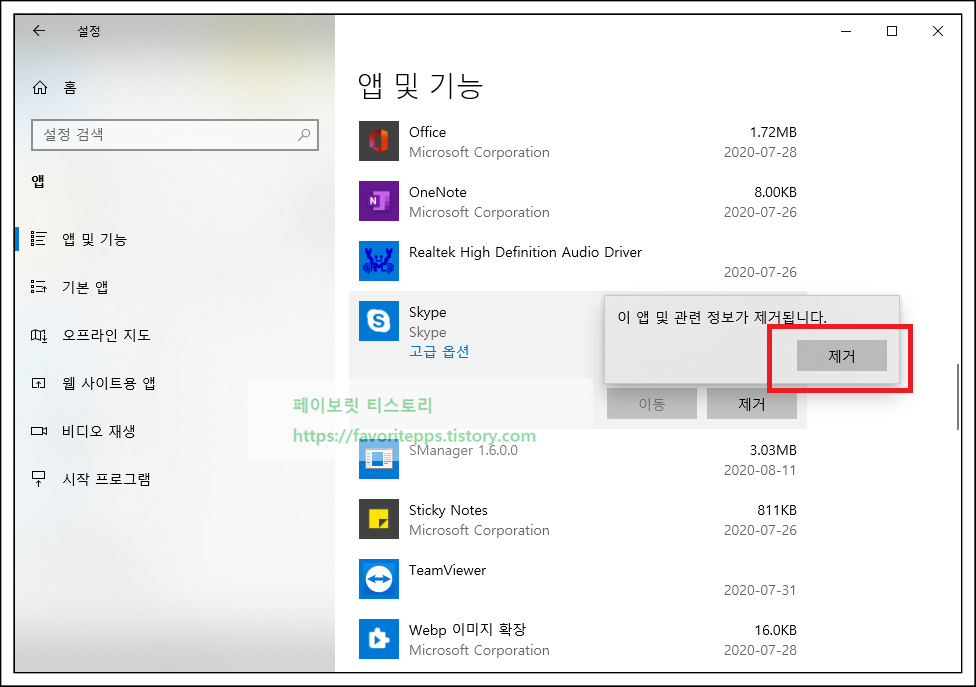The height and width of the screenshot is (687, 976).
Task: Close the Settings window
Action: (938, 30)
